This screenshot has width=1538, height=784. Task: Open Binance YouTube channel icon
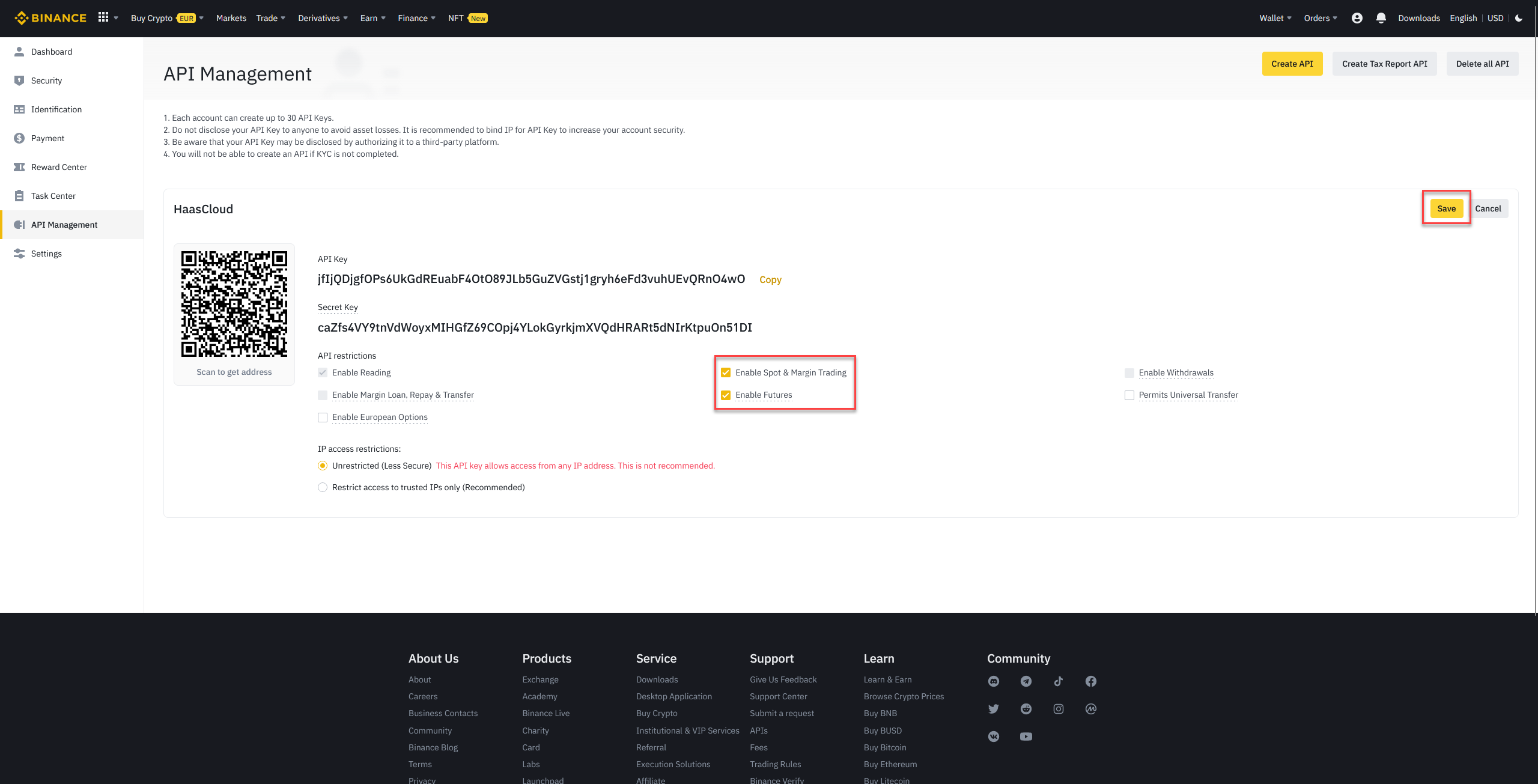tap(1026, 736)
